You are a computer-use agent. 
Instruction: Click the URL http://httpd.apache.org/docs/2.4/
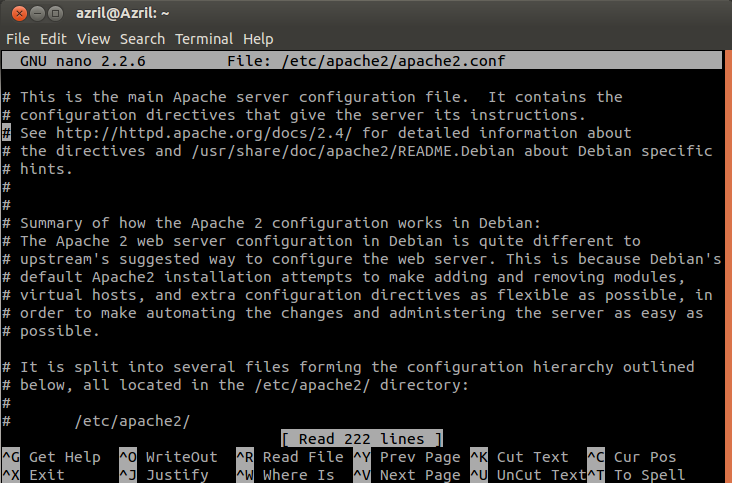click(x=204, y=133)
